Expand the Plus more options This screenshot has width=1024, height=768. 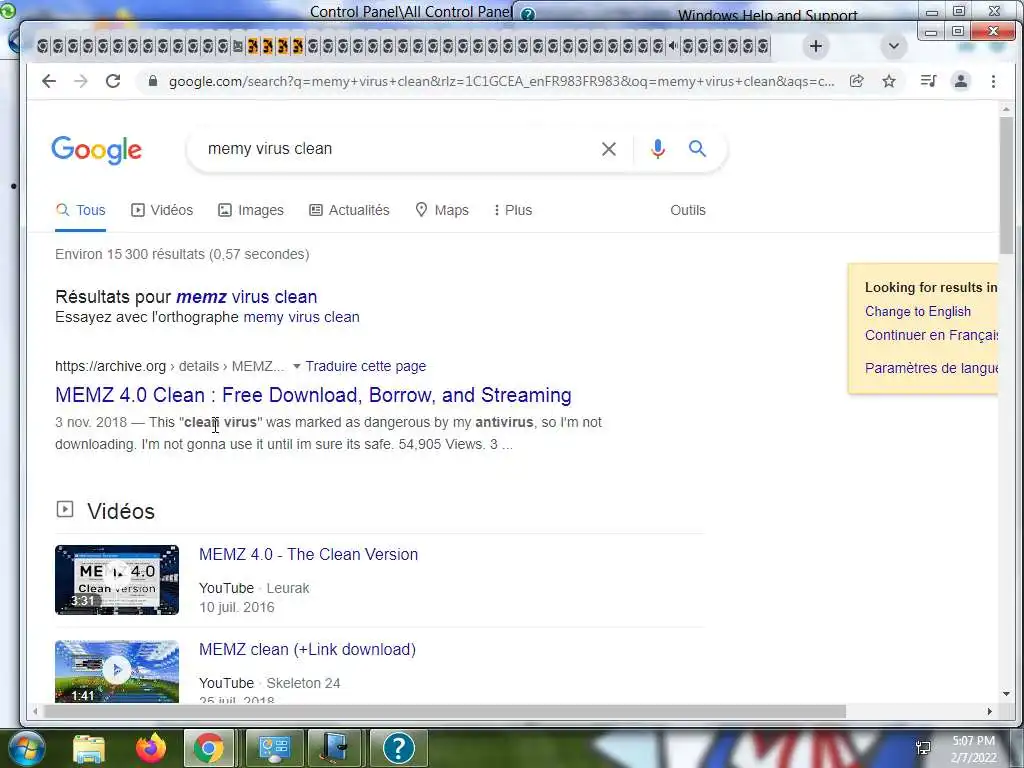click(x=513, y=210)
